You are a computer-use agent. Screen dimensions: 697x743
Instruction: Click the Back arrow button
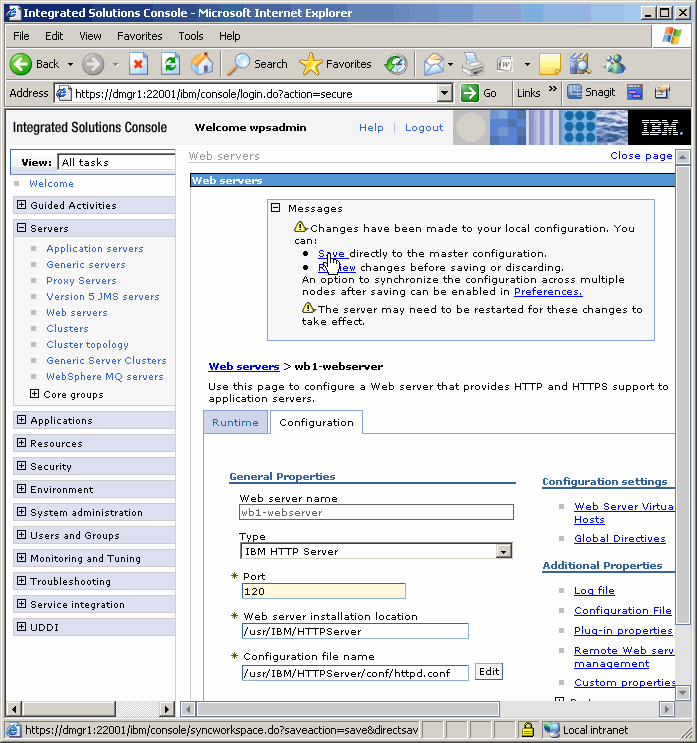[x=35, y=64]
